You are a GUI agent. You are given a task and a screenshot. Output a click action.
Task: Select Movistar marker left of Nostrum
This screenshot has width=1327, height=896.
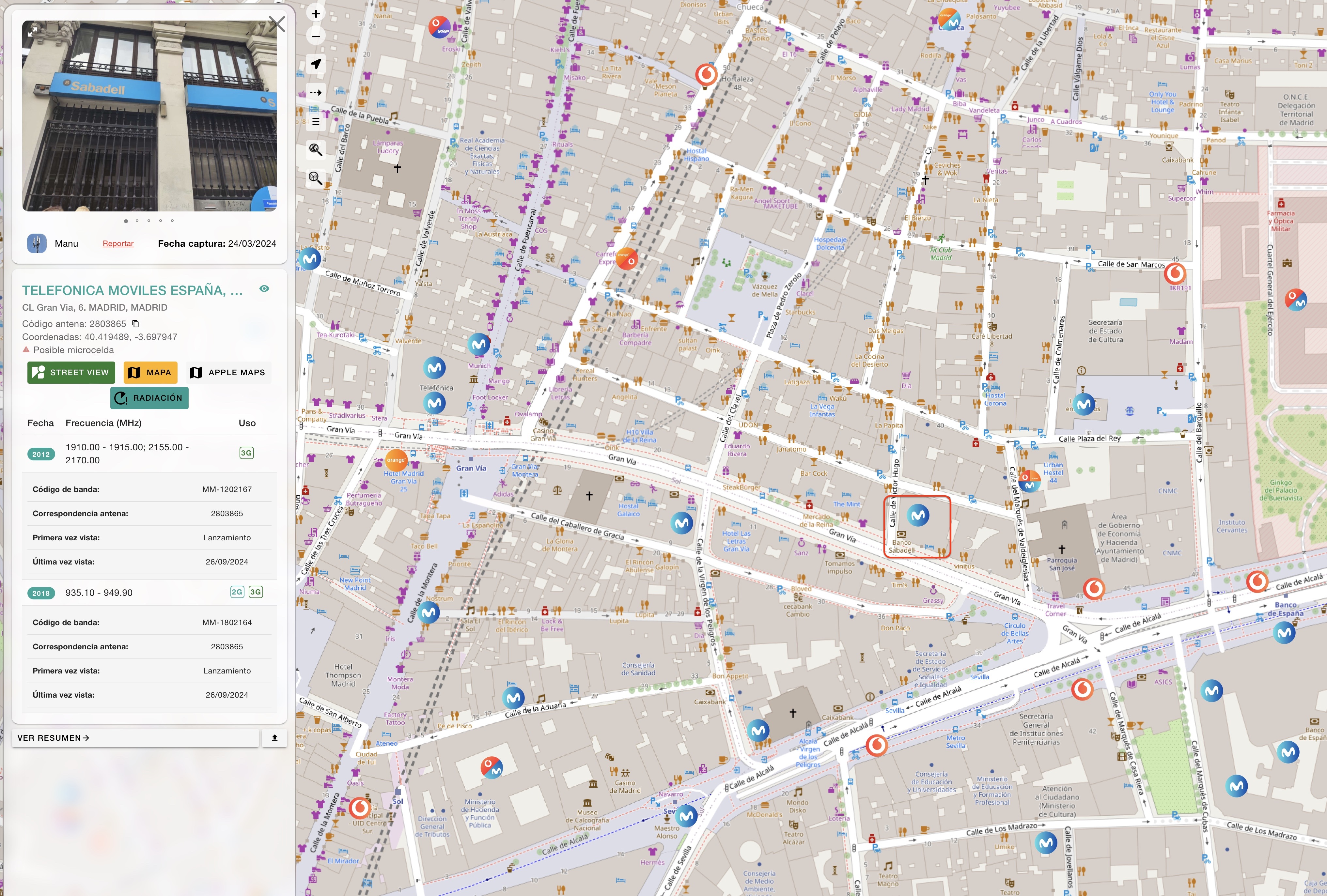[429, 613]
